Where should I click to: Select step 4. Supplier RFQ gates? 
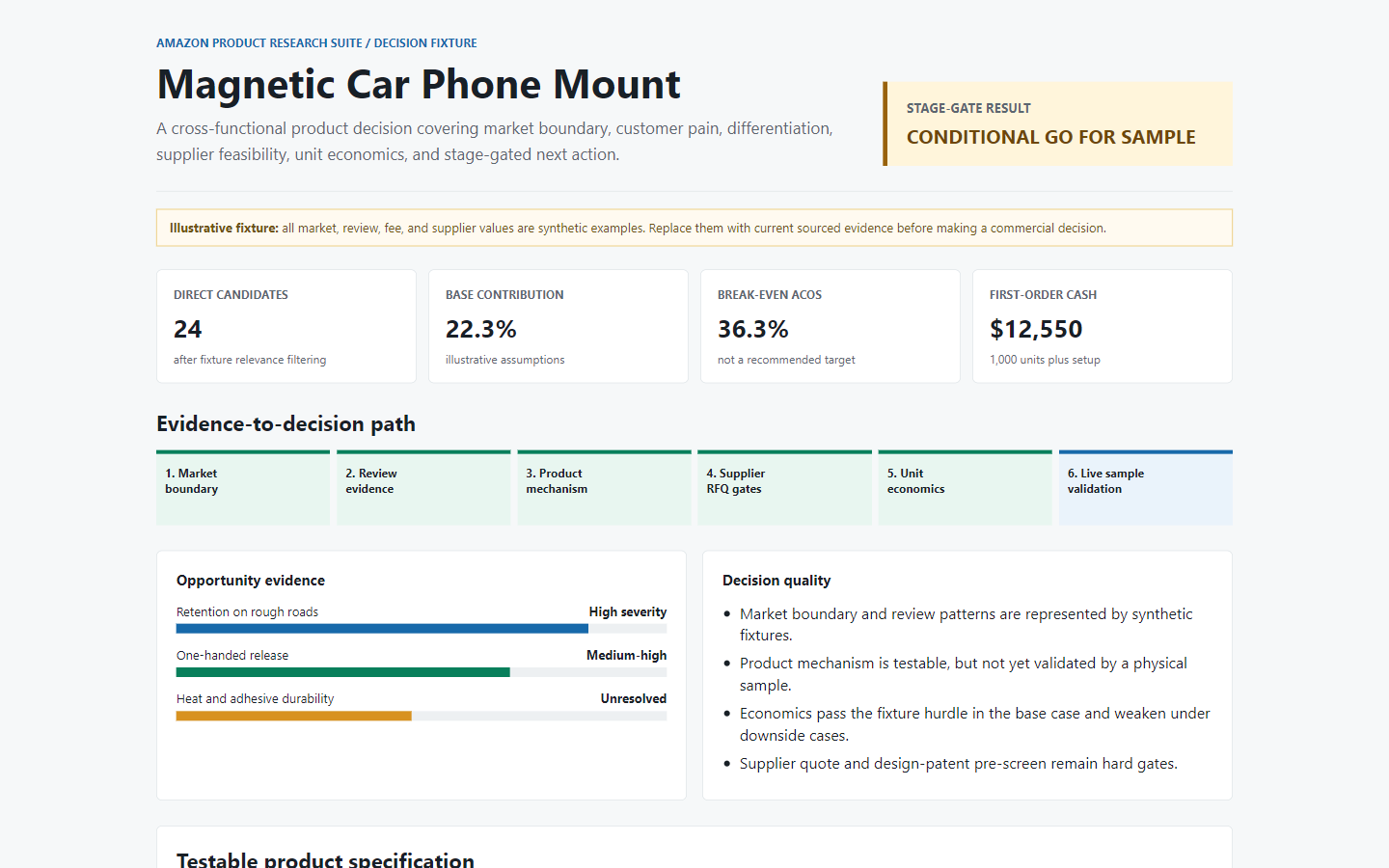[x=784, y=487]
